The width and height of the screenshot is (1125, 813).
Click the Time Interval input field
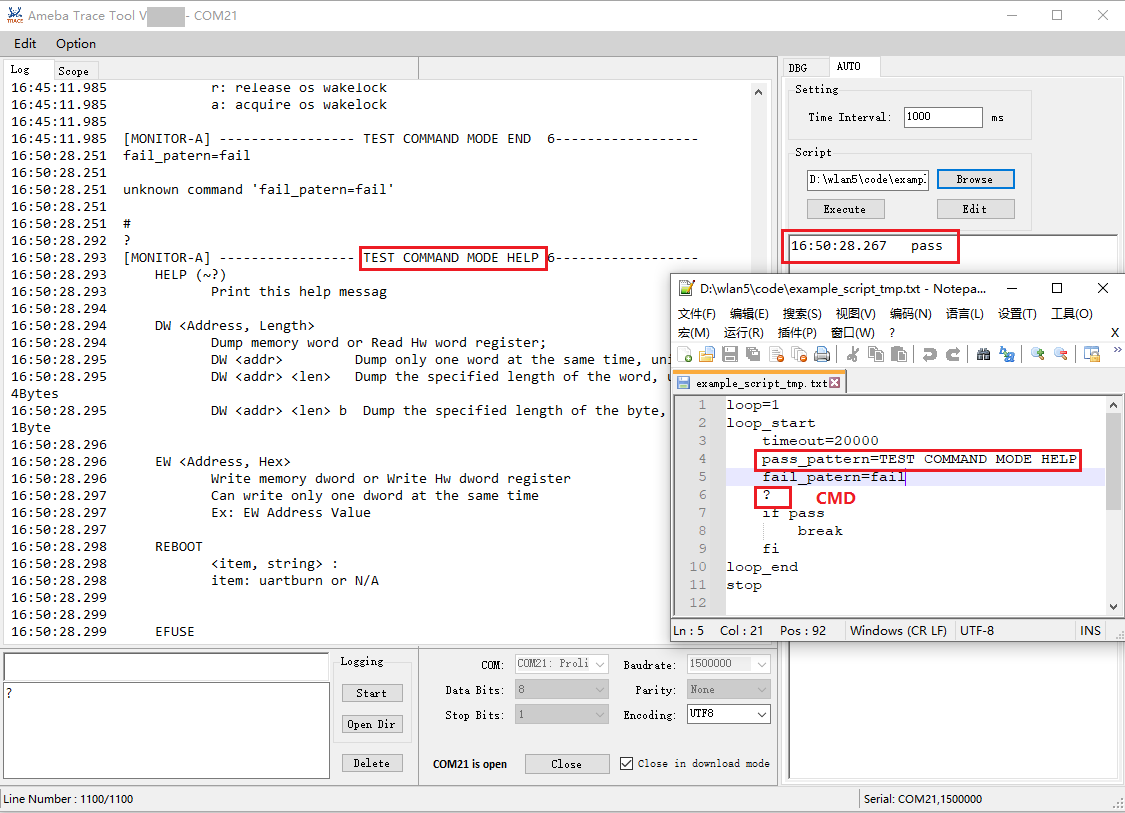click(x=942, y=117)
